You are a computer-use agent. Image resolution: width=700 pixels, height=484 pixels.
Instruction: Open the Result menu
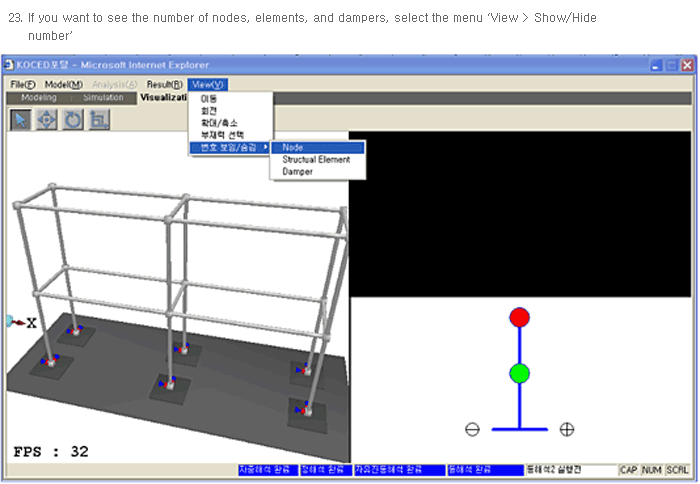pyautogui.click(x=164, y=85)
